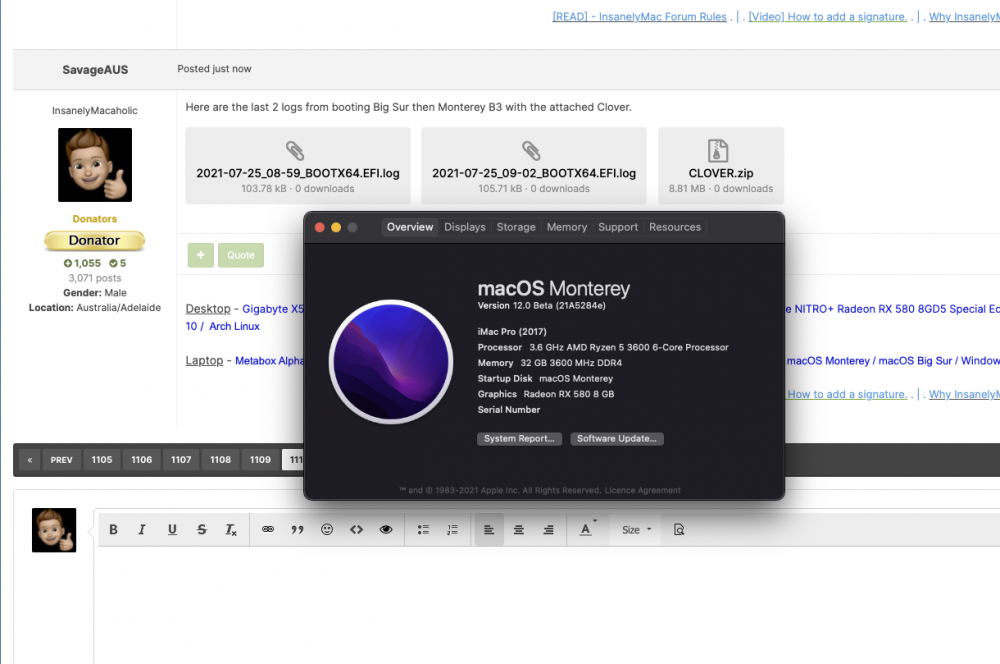1000x664 pixels.
Task: Jump to page 1107
Action: click(x=181, y=460)
